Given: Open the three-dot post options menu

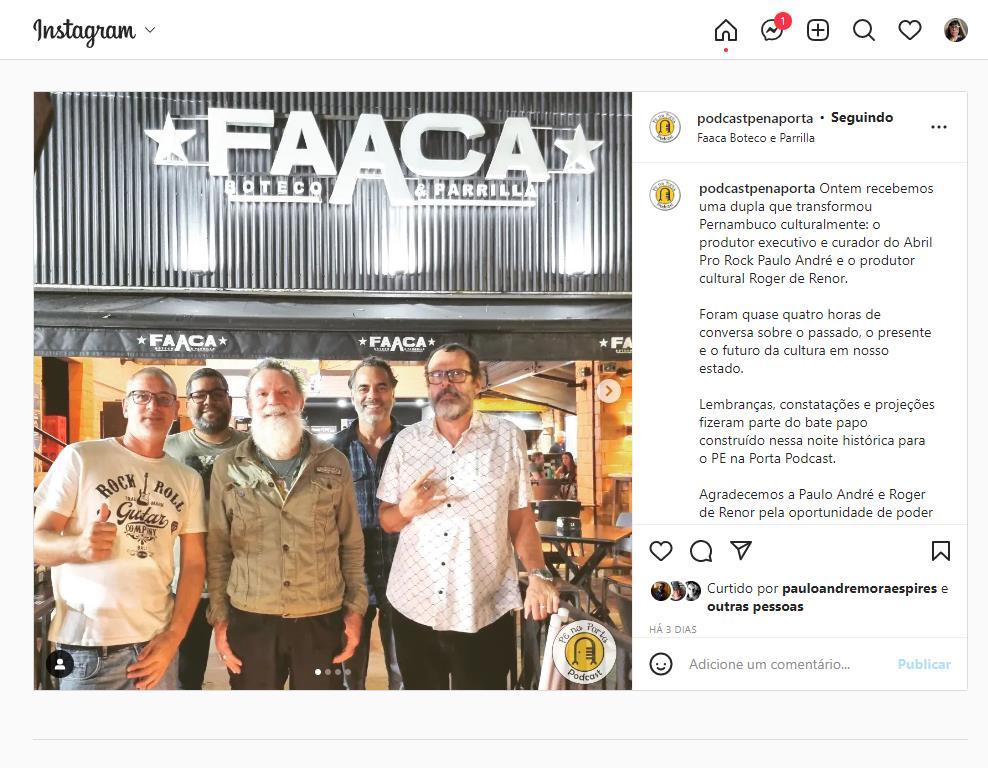Looking at the screenshot, I should coord(939,127).
